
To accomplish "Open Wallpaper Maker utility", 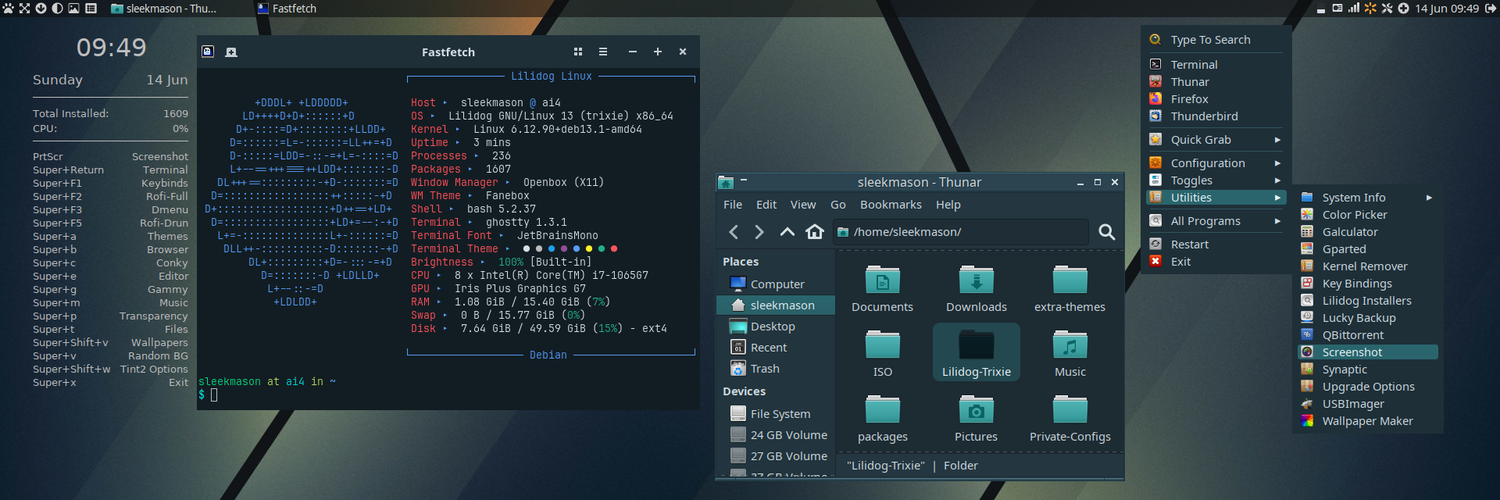I will (1367, 421).
